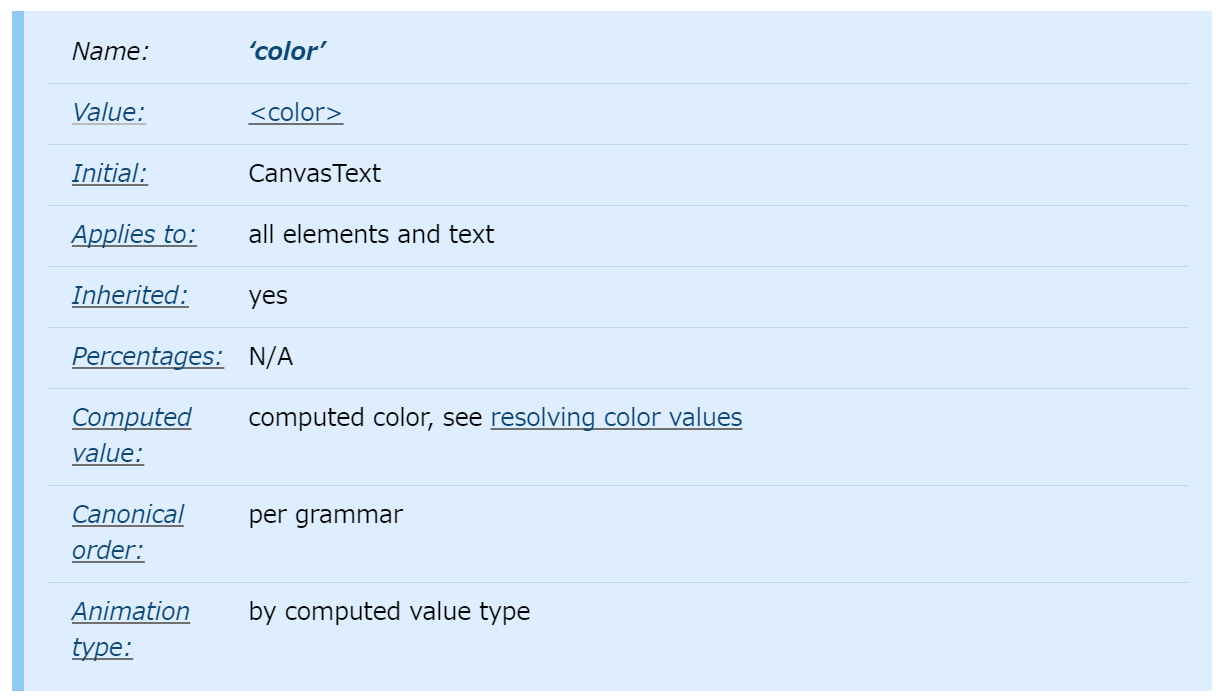Open the 'Canonical order:' label link
1223x700 pixels.
127,515
